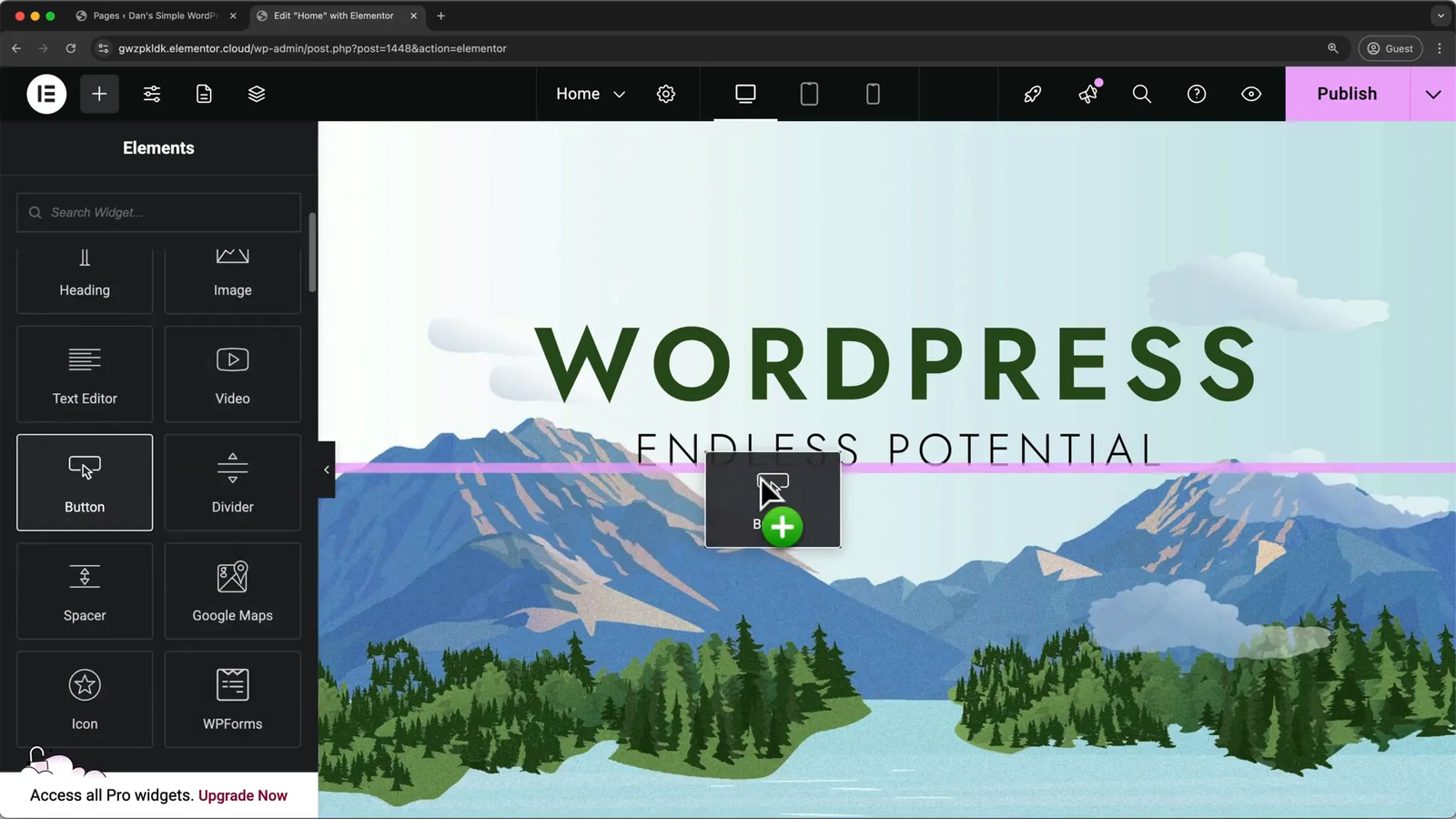
Task: Open the Guest profile button
Action: pyautogui.click(x=1390, y=48)
